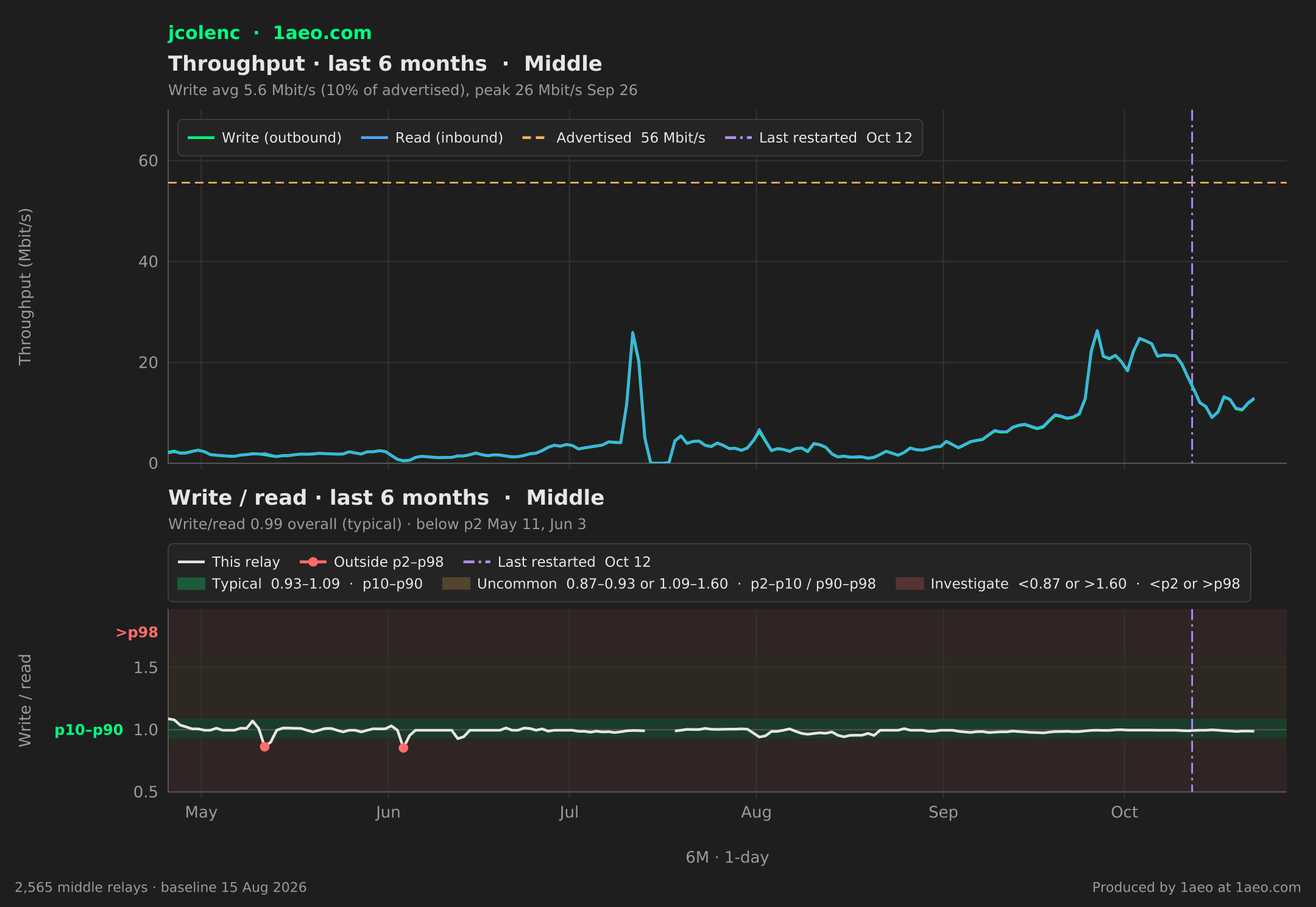Click the Read (inbound) legend entry
The height and width of the screenshot is (907, 1316).
click(x=432, y=138)
